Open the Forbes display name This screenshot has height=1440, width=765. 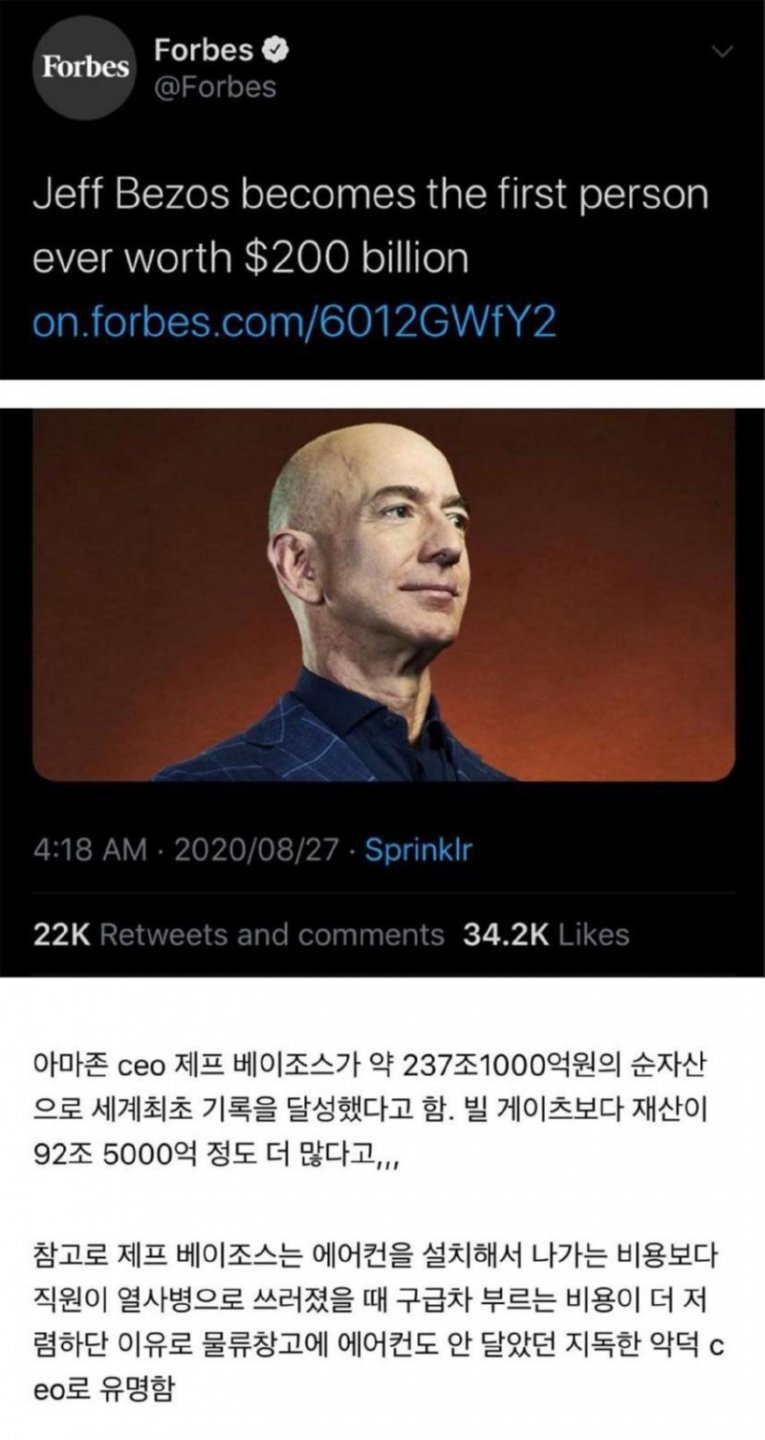(x=204, y=50)
